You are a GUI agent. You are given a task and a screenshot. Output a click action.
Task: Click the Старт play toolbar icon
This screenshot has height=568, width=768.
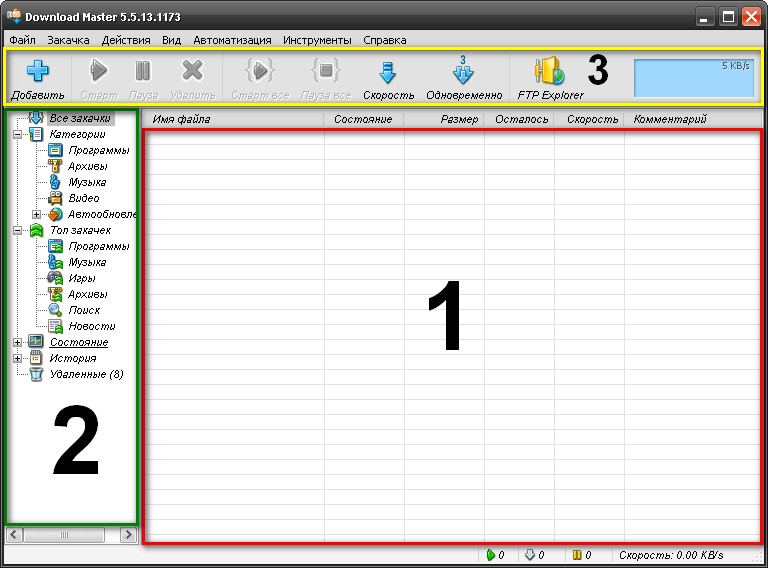coord(99,71)
